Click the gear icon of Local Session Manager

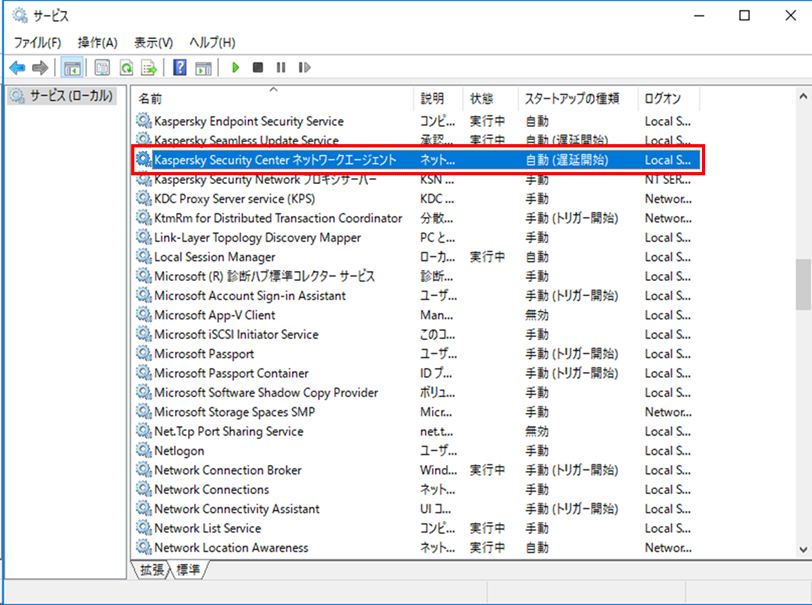[143, 256]
